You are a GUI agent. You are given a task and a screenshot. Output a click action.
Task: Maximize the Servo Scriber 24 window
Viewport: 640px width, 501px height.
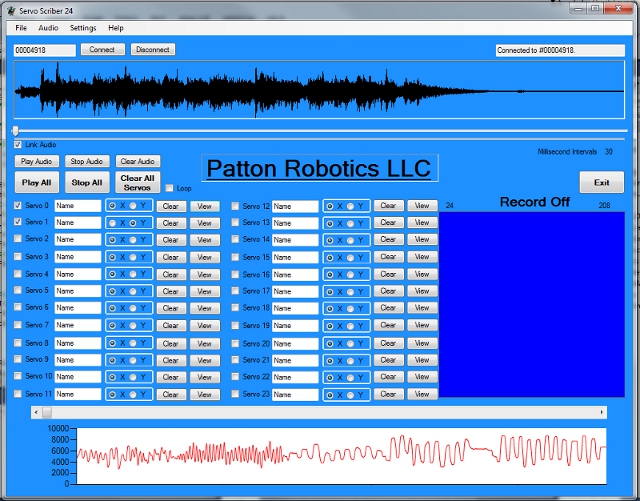596,8
